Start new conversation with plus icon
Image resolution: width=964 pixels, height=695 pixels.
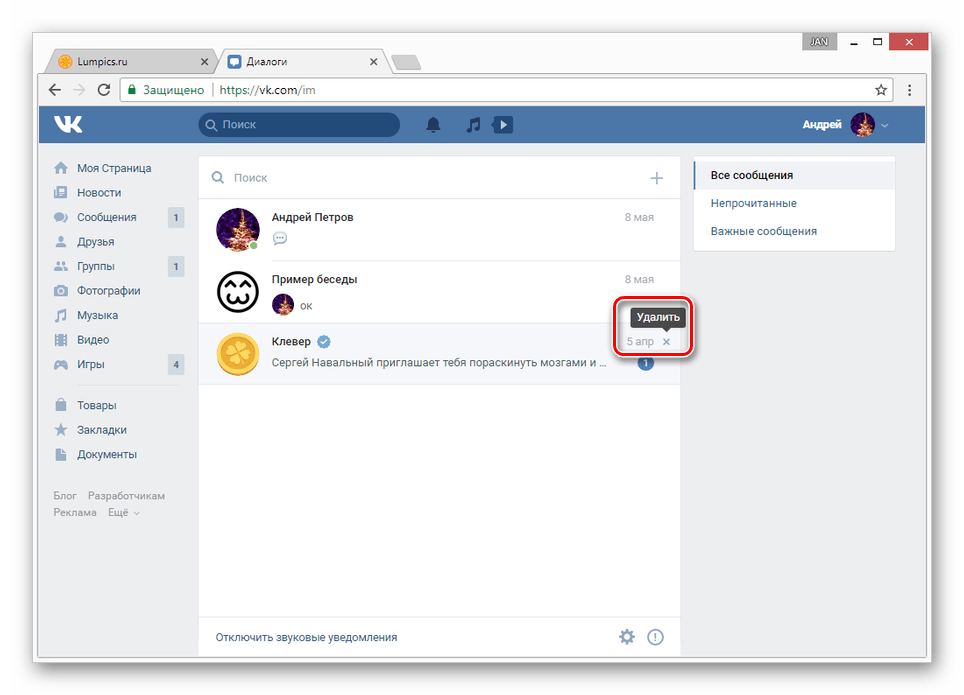coord(656,178)
